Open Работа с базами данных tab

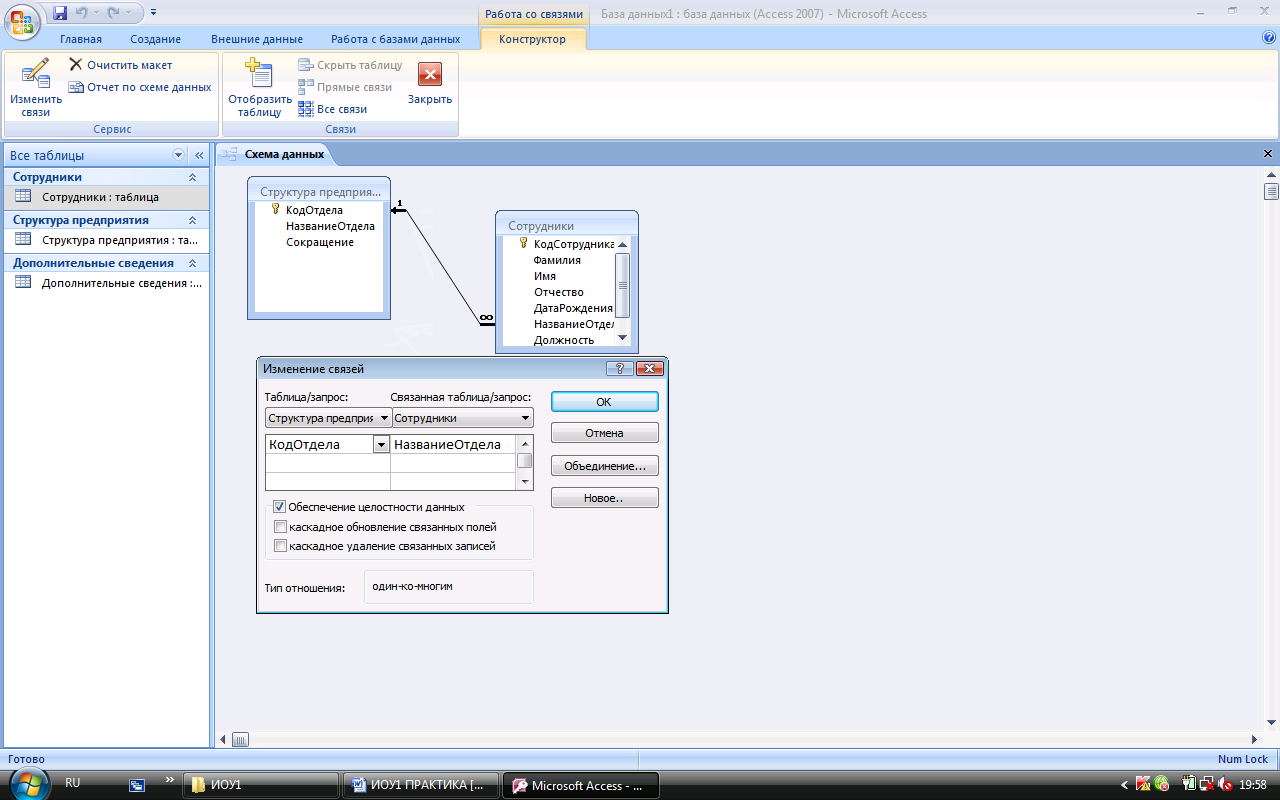pyautogui.click(x=396, y=39)
